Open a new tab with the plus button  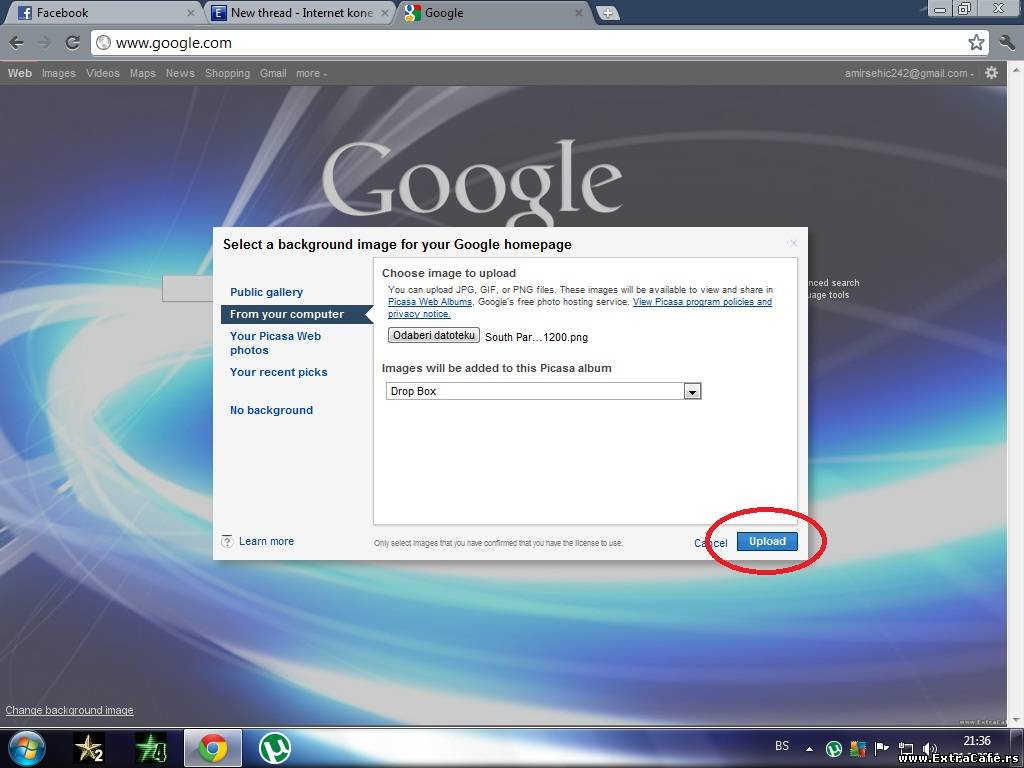pyautogui.click(x=607, y=13)
